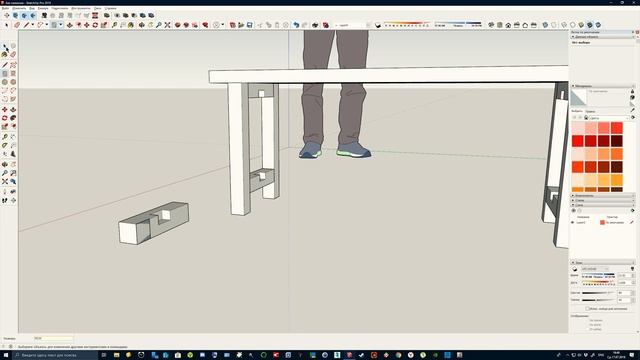The image size is (640, 360).
Task: Click Outer Shell solid tool
Action: coord(107,16)
